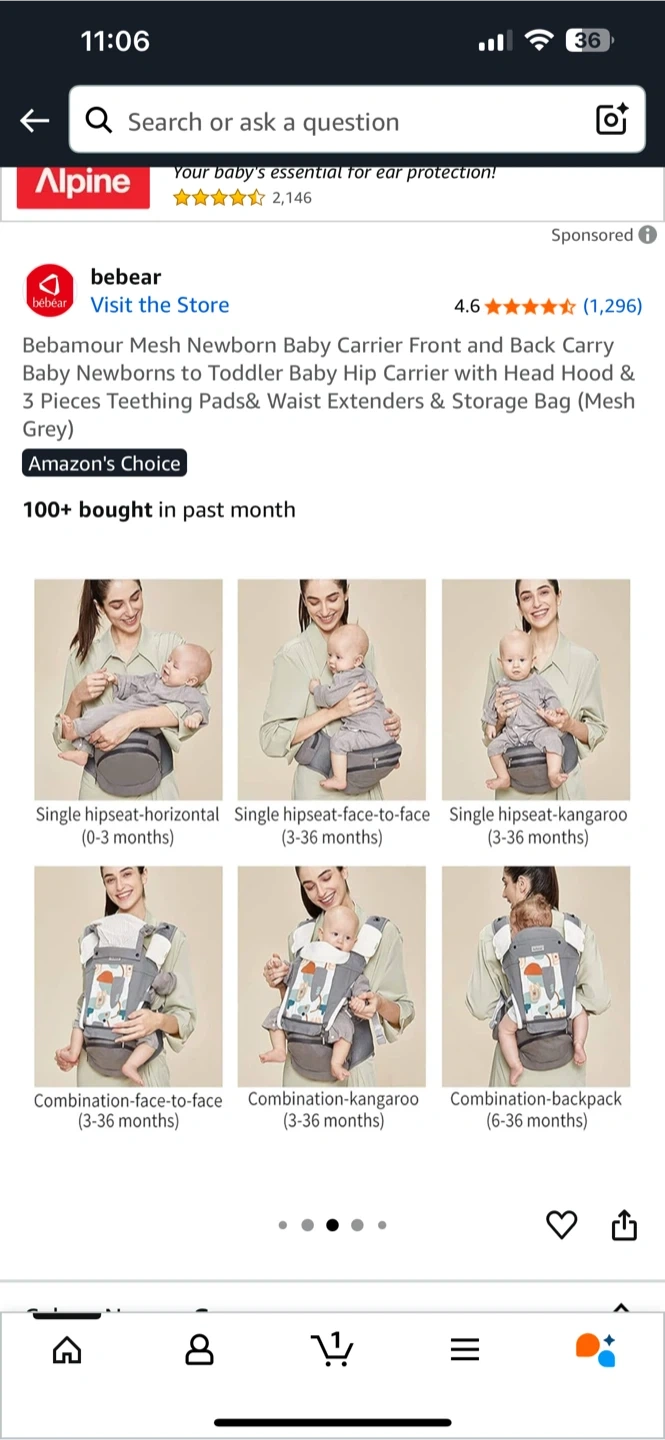This screenshot has width=665, height=1440.
Task: Tap the Sponsored info icon
Action: (648, 235)
